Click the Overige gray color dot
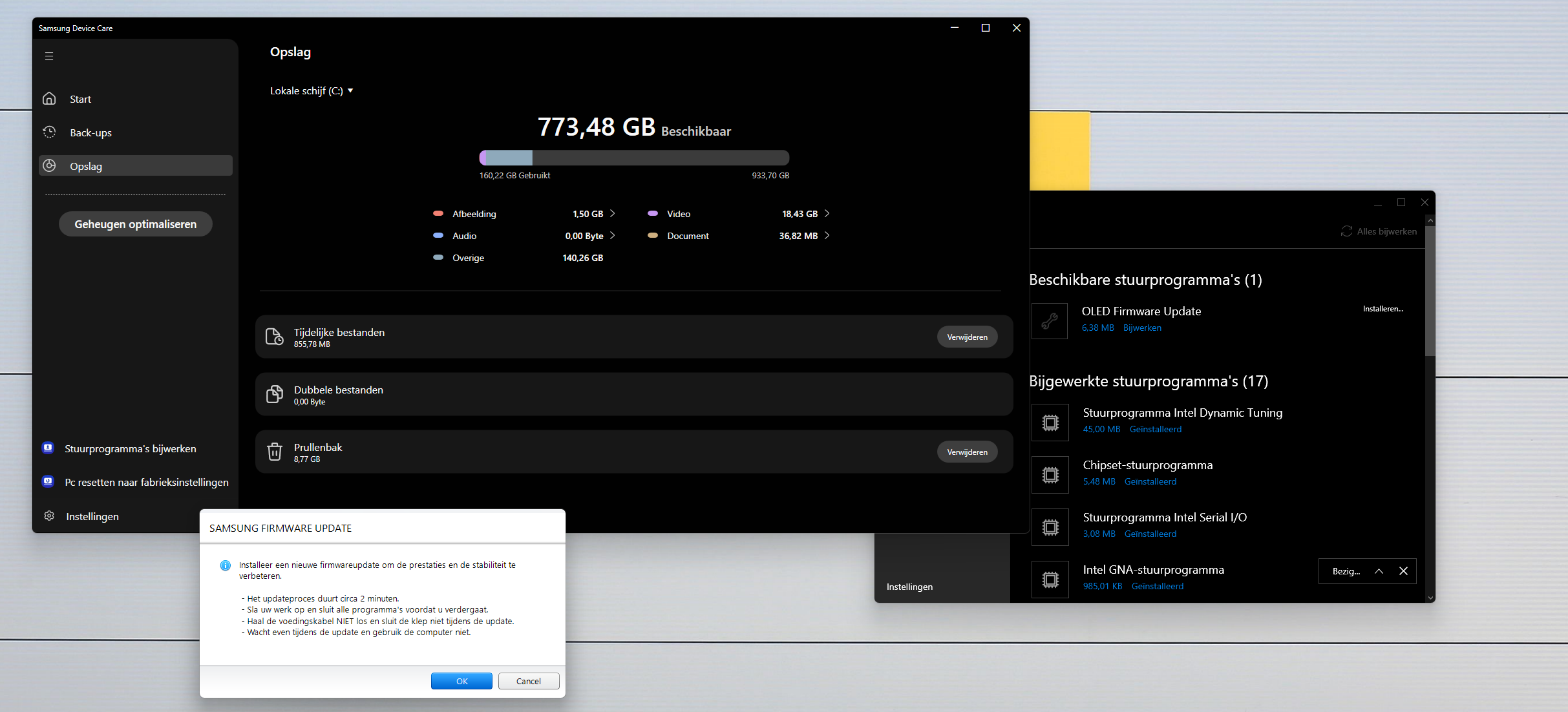1568x712 pixels. pyautogui.click(x=438, y=257)
